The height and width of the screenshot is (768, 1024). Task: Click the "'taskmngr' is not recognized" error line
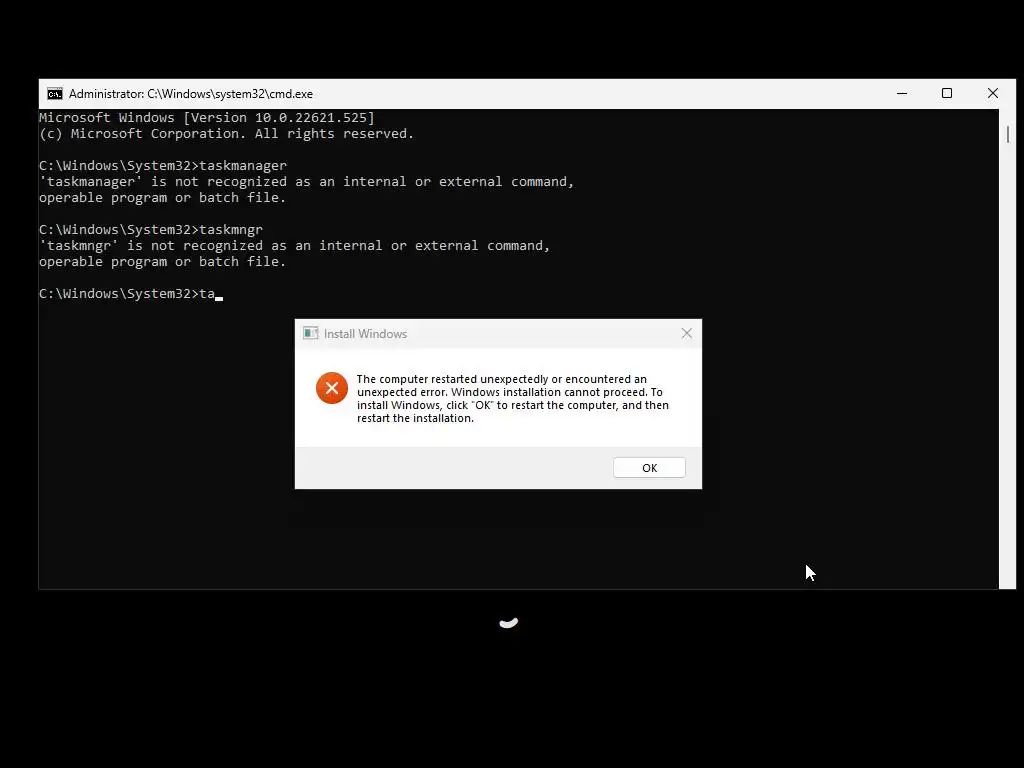295,246
